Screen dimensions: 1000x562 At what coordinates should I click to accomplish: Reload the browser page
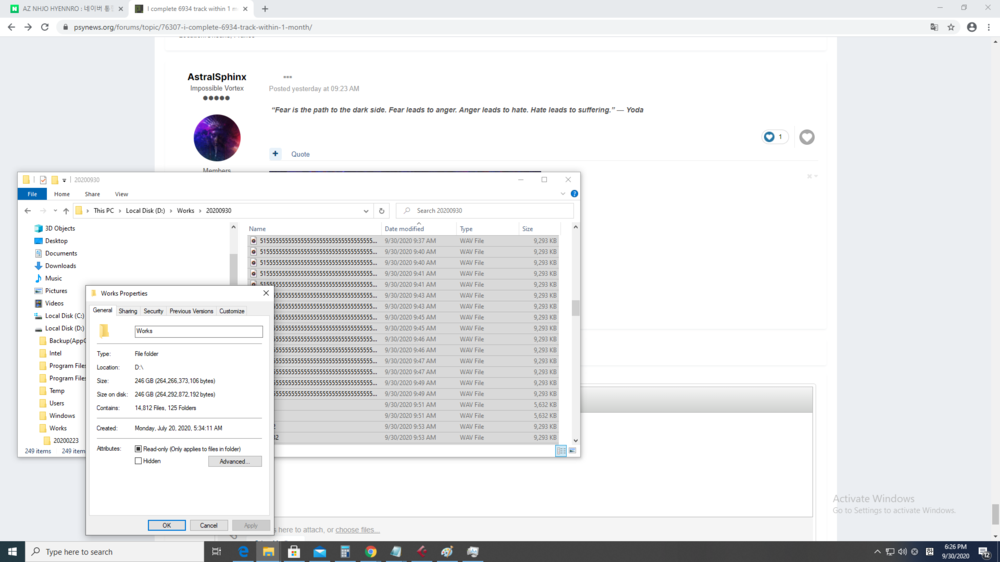click(x=45, y=27)
